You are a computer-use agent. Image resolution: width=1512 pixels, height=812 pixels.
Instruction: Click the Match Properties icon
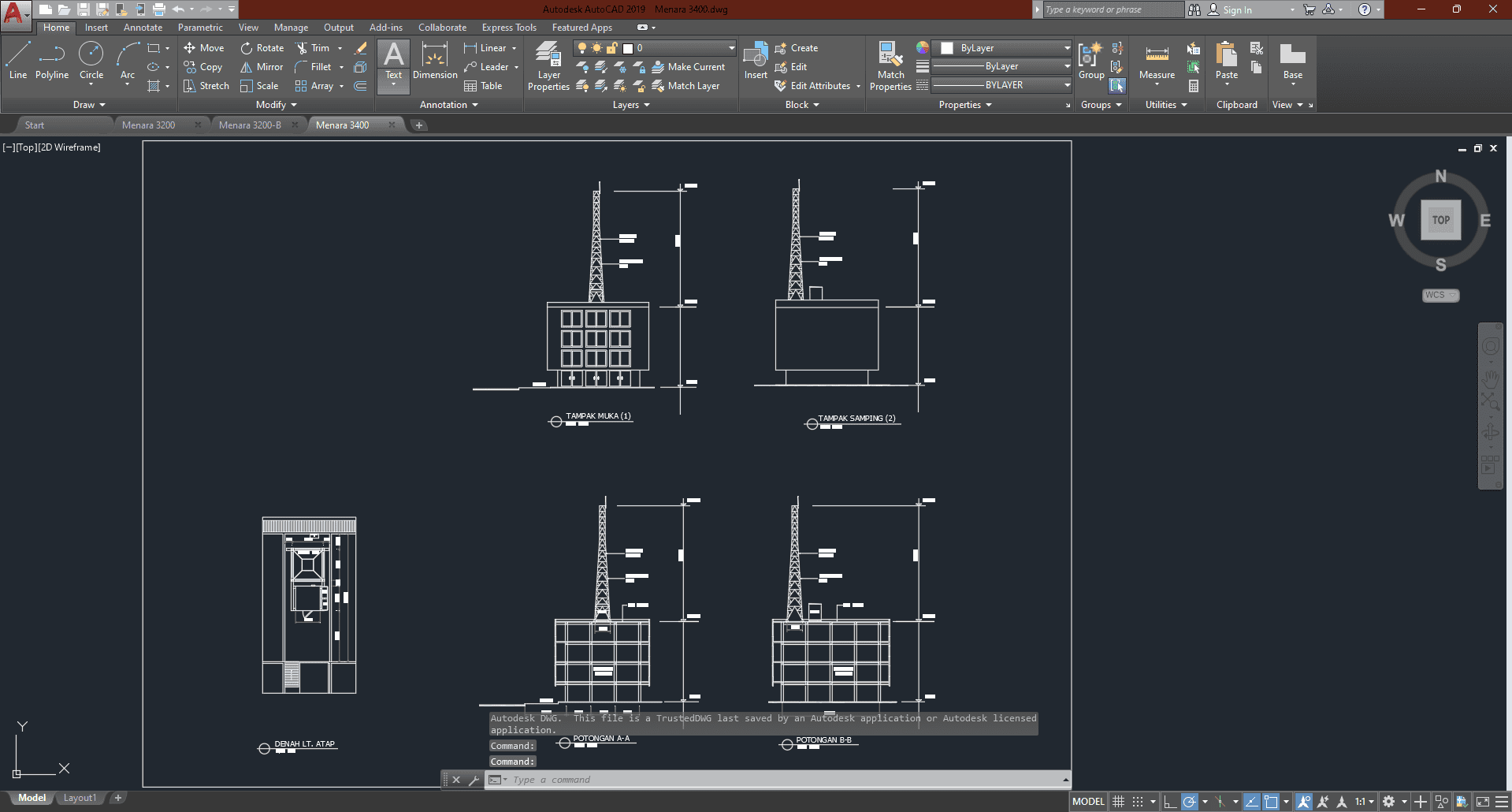890,66
